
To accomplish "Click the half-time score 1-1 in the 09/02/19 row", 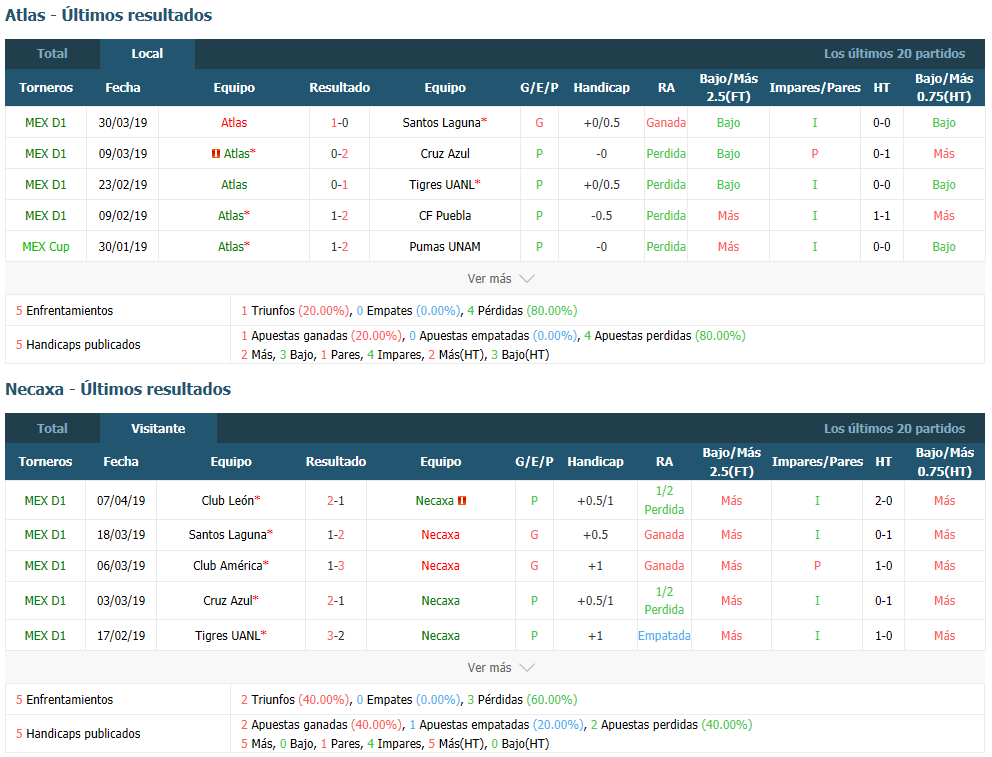I will [882, 216].
